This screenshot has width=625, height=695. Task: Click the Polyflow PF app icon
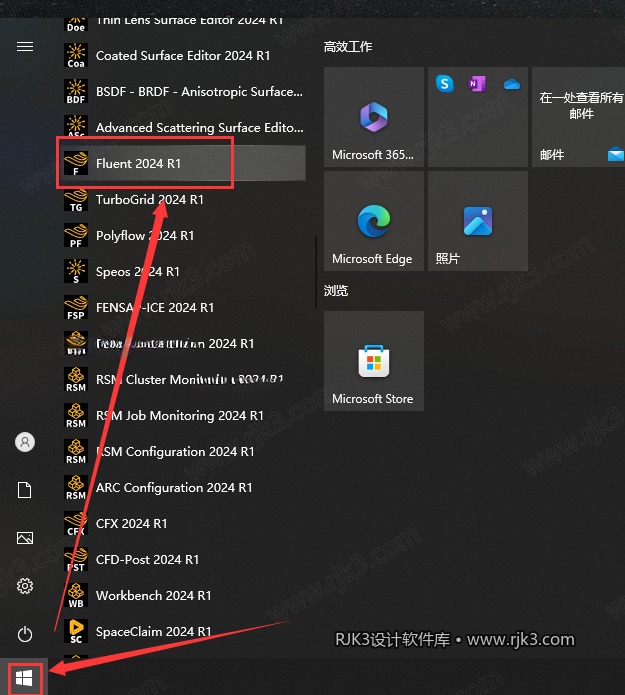coord(76,235)
